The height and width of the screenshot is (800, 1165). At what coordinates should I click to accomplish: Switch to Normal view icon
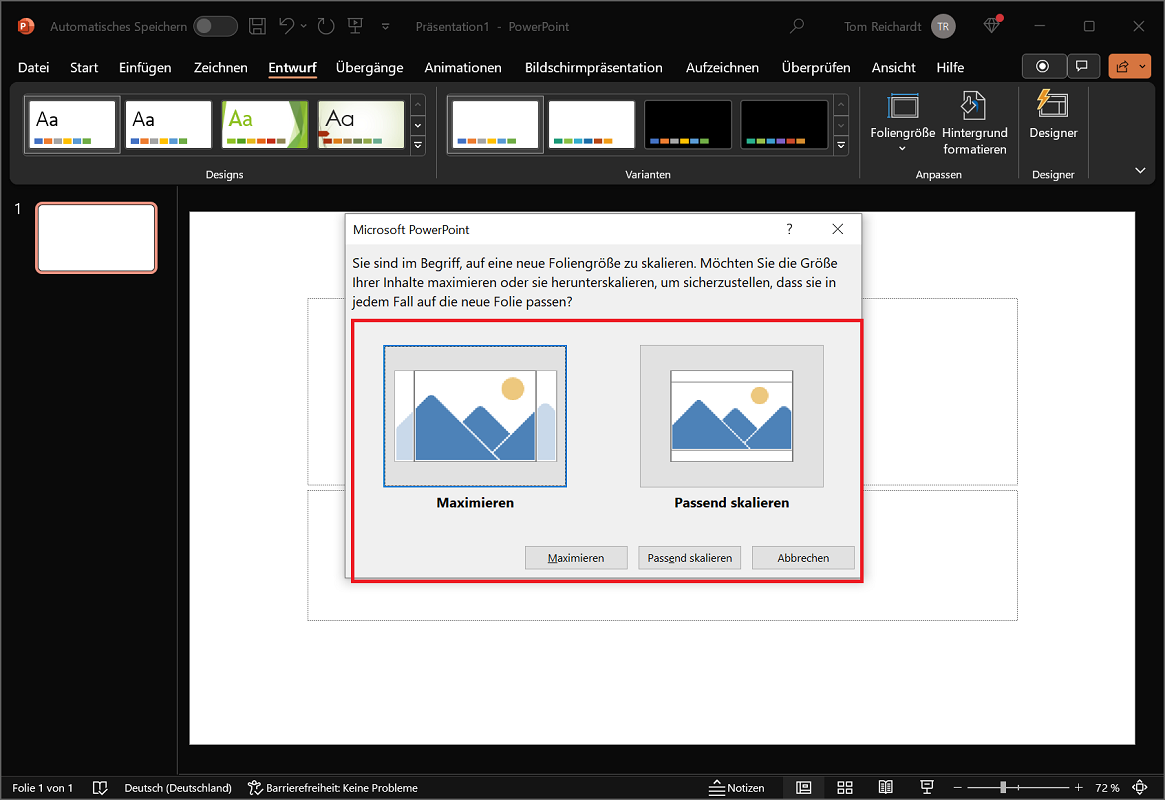tap(804, 787)
